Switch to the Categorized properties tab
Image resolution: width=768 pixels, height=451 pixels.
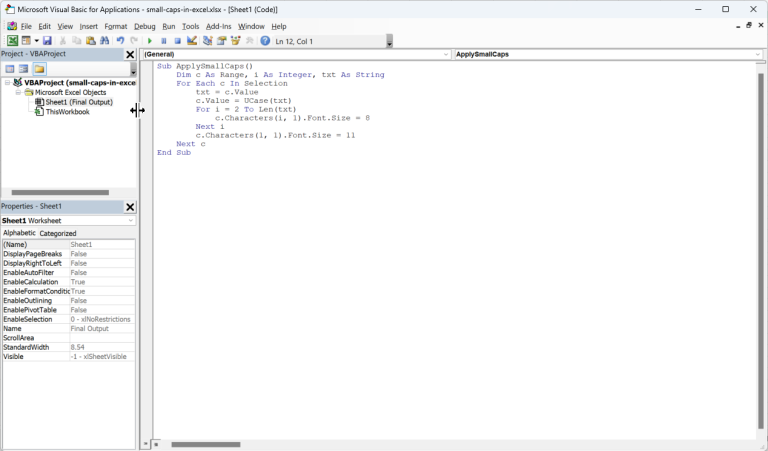[57, 233]
